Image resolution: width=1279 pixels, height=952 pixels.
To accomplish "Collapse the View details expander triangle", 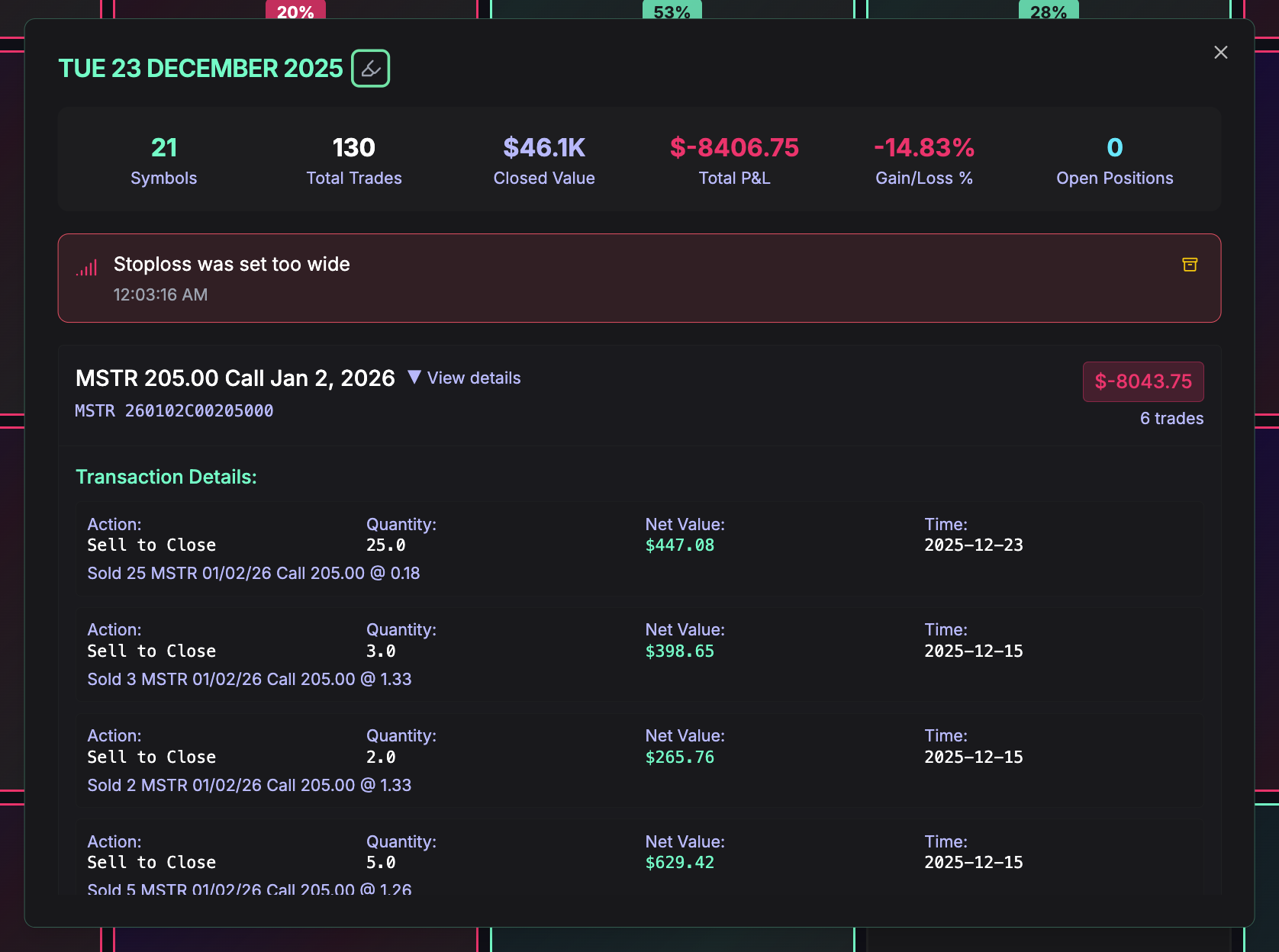I will pyautogui.click(x=414, y=377).
